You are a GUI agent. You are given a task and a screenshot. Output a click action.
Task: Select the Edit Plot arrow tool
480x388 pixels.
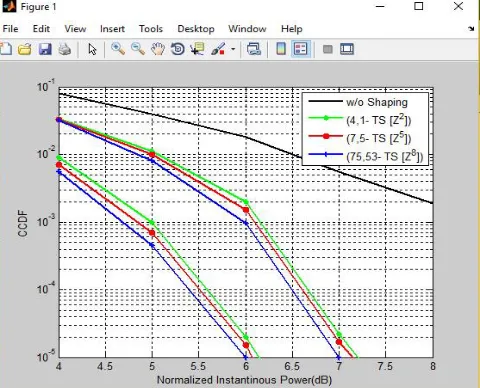tap(92, 49)
